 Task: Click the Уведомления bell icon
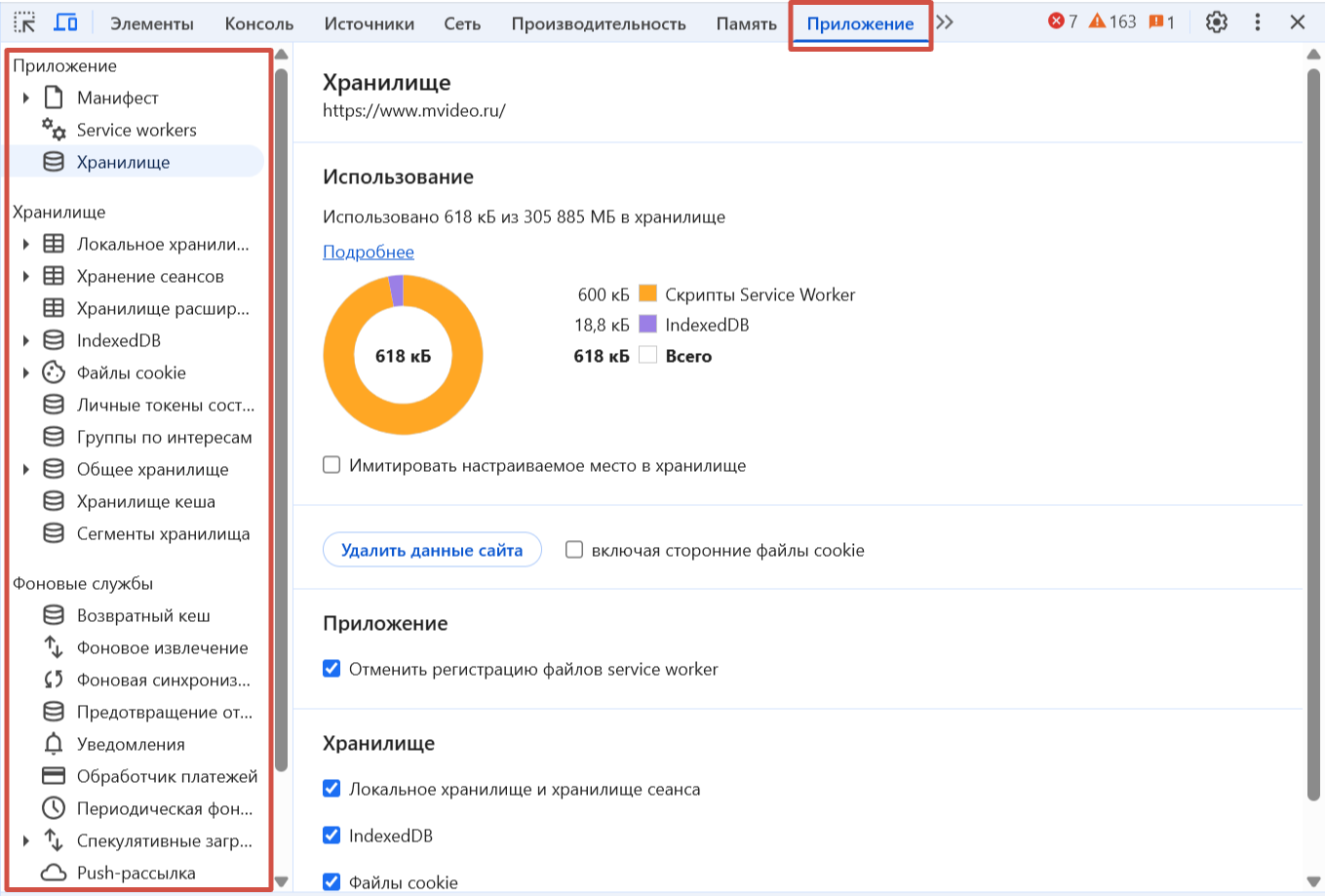coord(54,744)
